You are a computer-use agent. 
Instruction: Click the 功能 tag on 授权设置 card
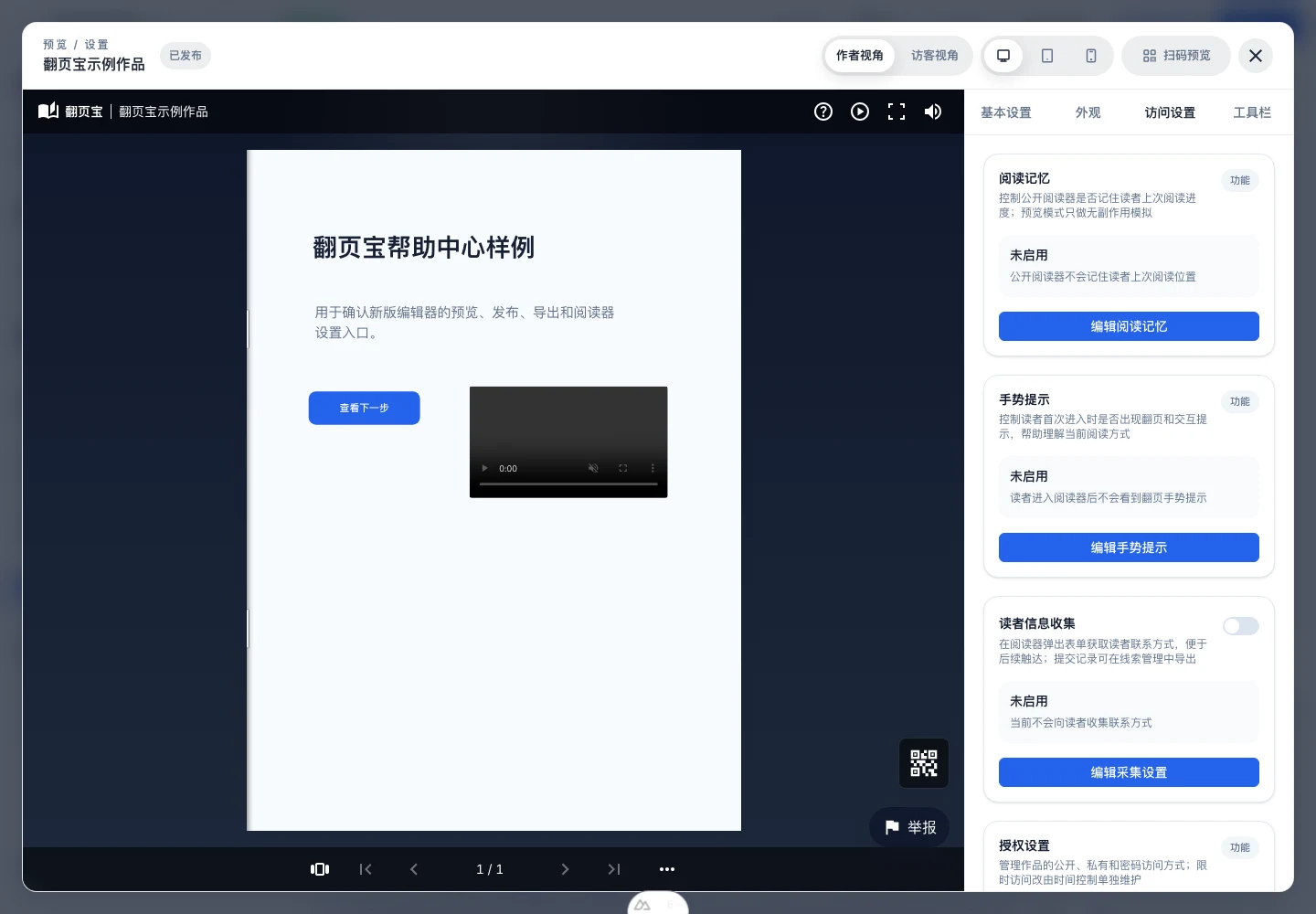[x=1240, y=847]
